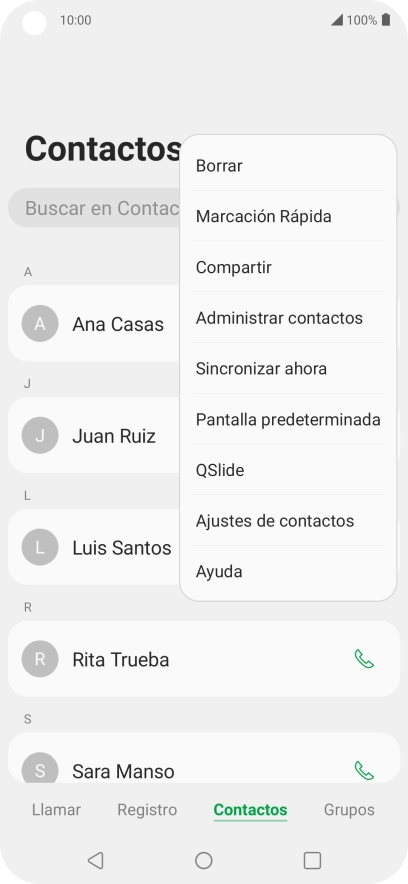Tap Juan Ruiz avatar icon
Viewport: 408px width, 884px height.
[x=40, y=435]
